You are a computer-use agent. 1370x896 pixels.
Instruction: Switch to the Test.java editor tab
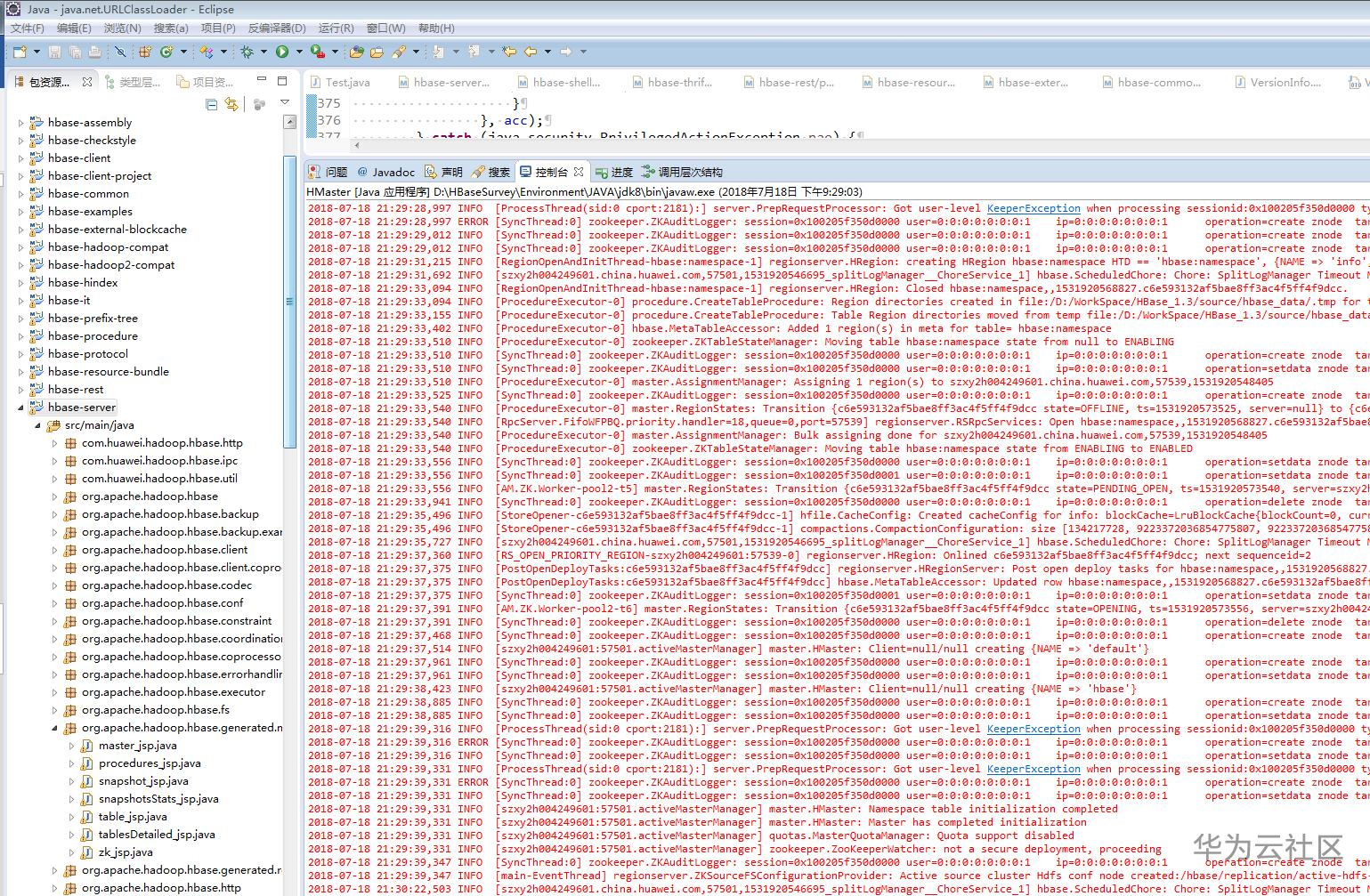[340, 82]
